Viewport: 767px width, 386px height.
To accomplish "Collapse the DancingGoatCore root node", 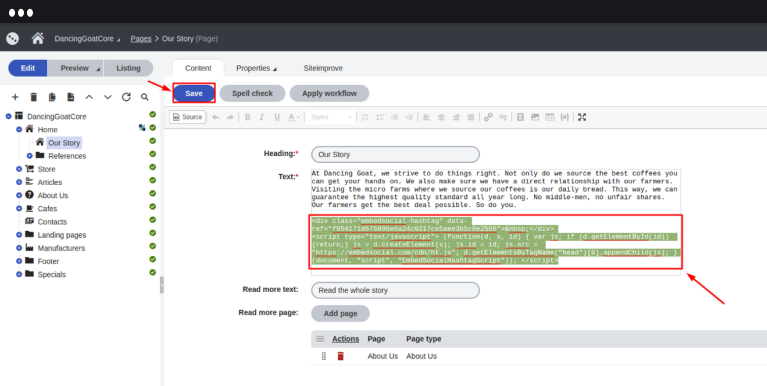I will [x=8, y=116].
